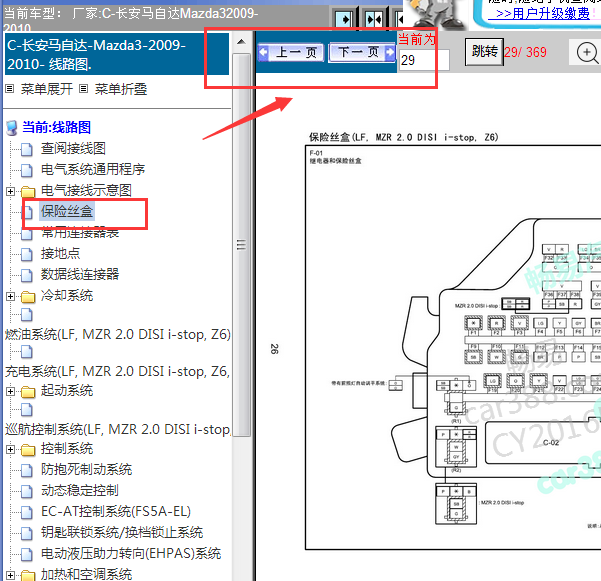Image resolution: width=601 pixels, height=581 pixels.
Task: Click the C-02 connector label in diagram
Action: [551, 442]
